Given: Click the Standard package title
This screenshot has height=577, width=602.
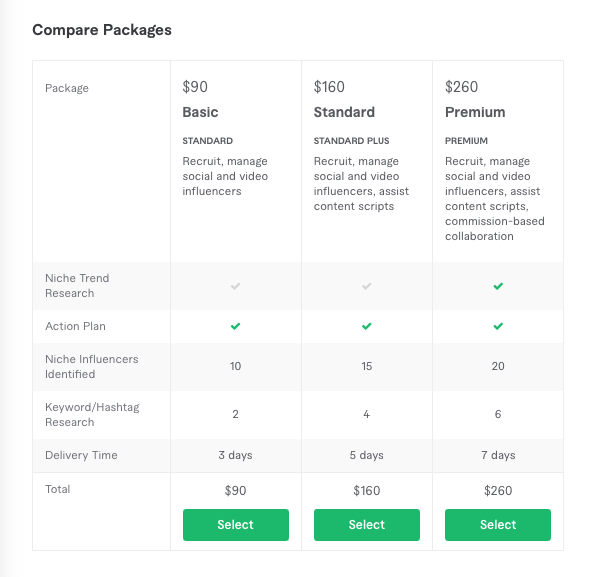Looking at the screenshot, I should 344,112.
